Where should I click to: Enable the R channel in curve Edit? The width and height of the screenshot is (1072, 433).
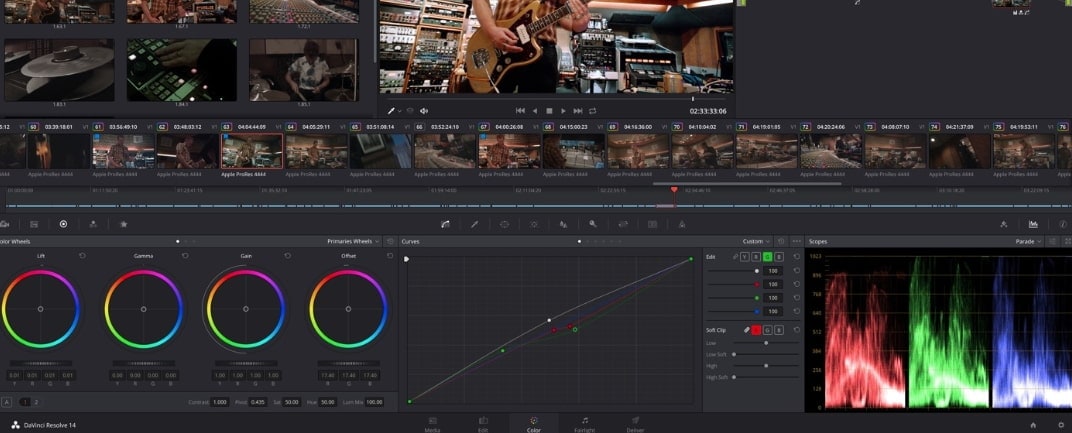coord(756,257)
